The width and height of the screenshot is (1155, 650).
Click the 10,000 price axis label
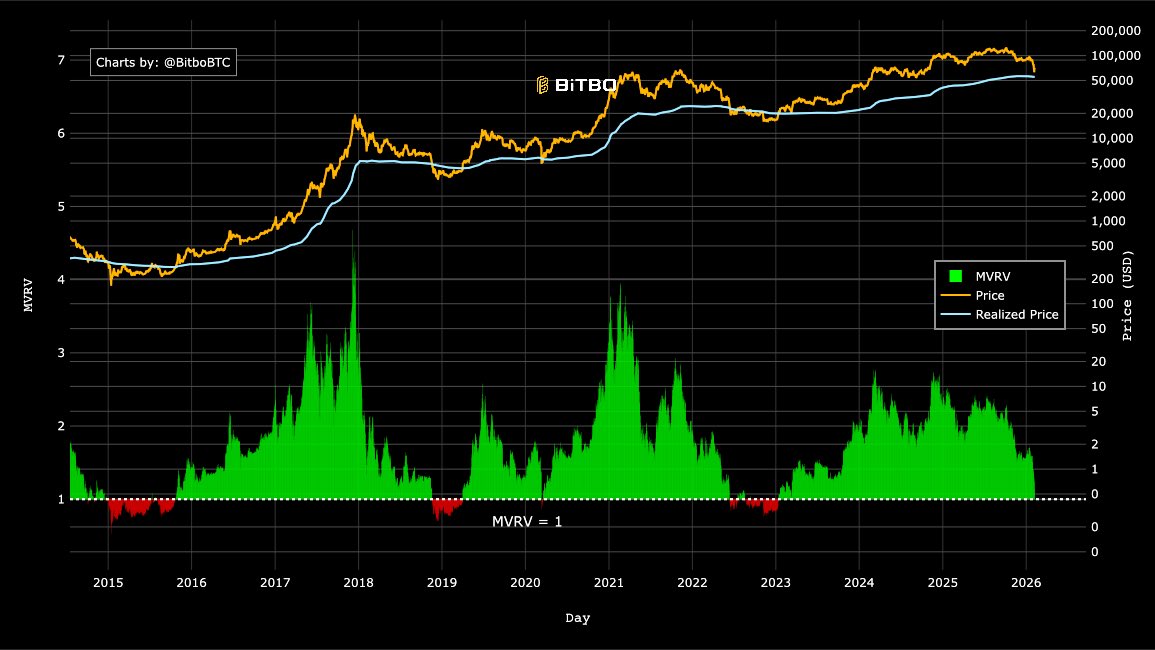[x=1112, y=139]
